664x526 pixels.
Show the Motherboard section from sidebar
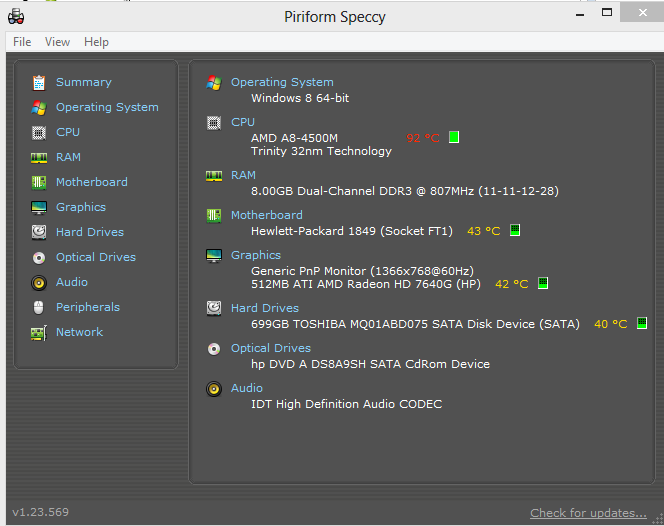(x=91, y=182)
